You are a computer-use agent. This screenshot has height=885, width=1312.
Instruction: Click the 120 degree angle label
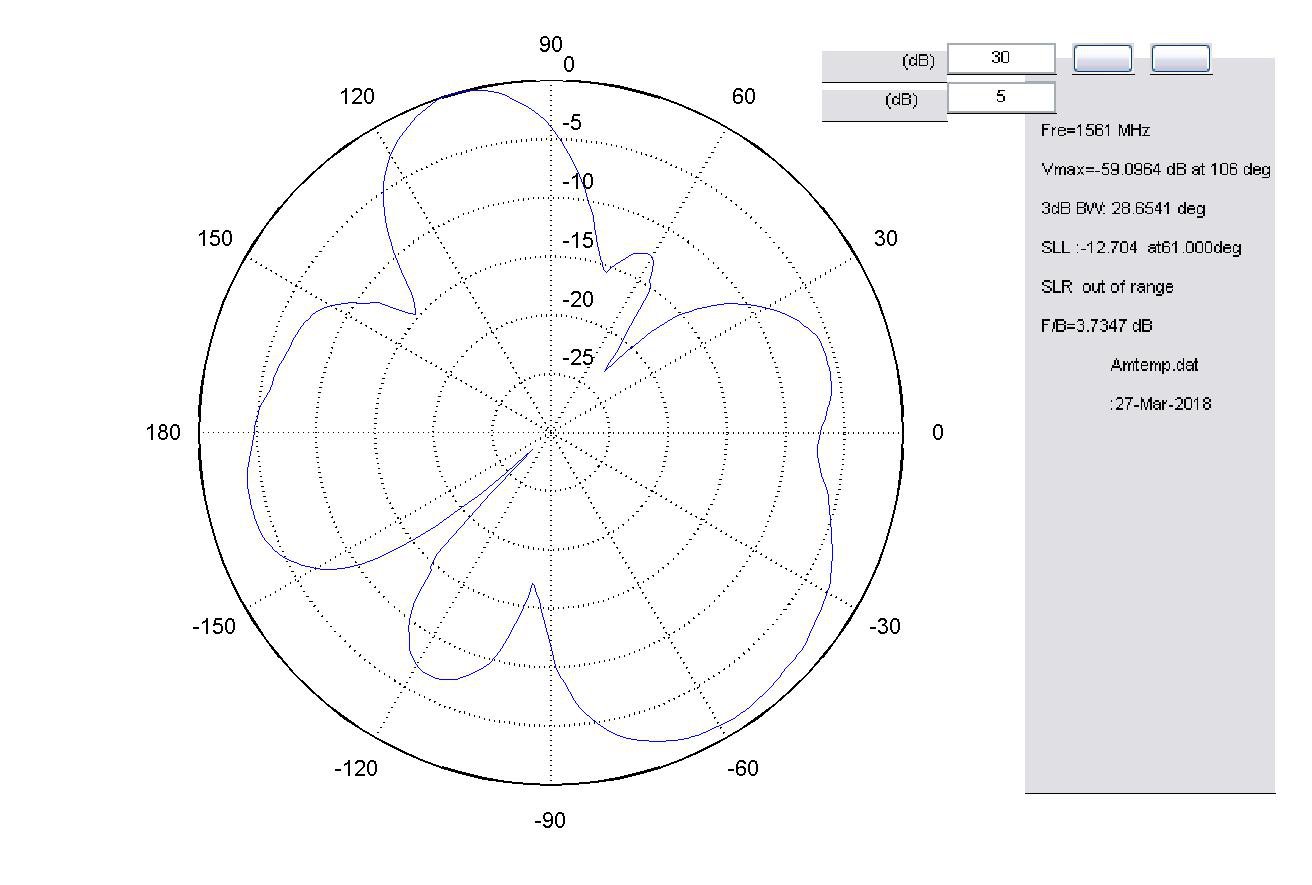[357, 97]
